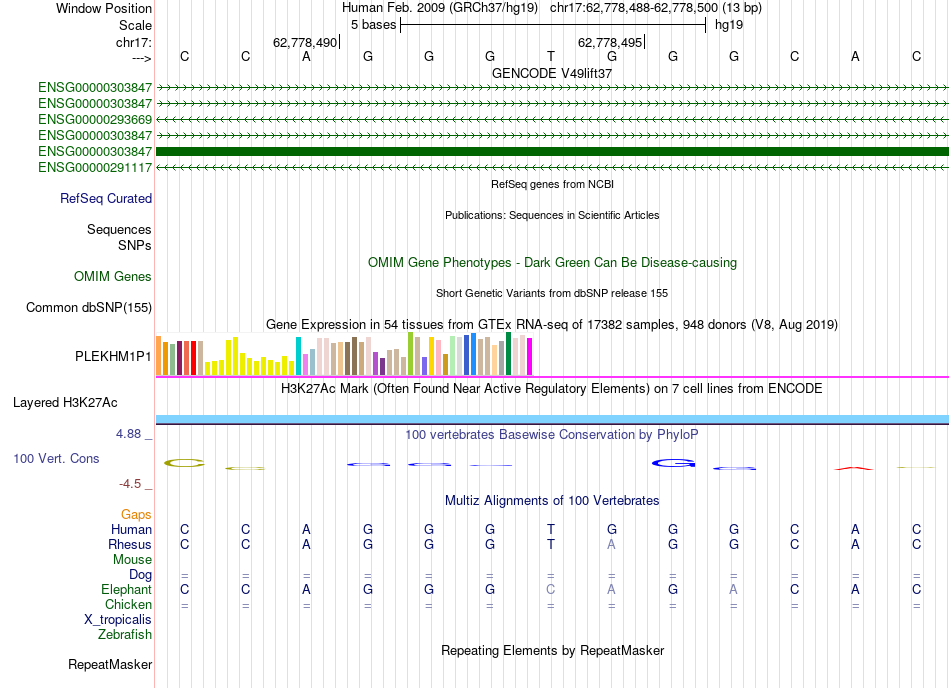Click the coordinate marker '62,778,490'
The width and height of the screenshot is (950, 688).
coord(305,42)
